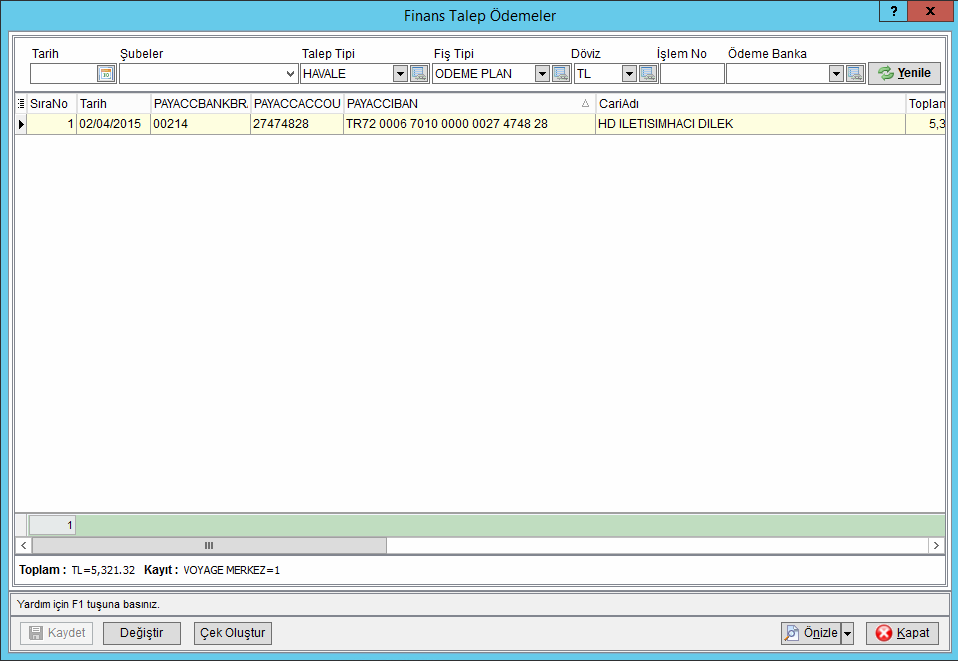Screen dimensions: 958x661
Task: Click the horizontal scrollbar thumb
Action: pyautogui.click(x=209, y=546)
